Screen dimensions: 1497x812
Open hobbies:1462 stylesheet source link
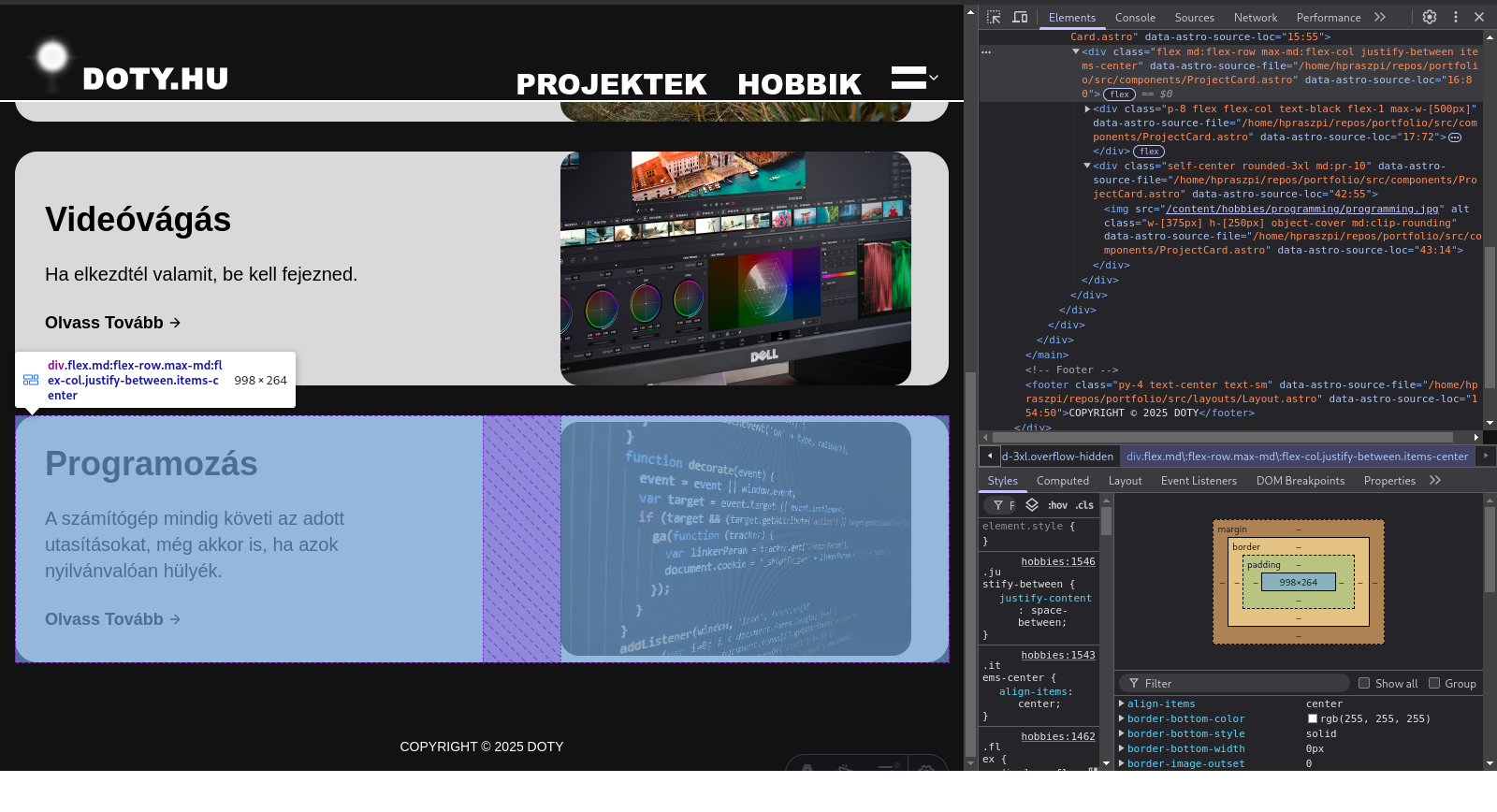(x=1058, y=736)
